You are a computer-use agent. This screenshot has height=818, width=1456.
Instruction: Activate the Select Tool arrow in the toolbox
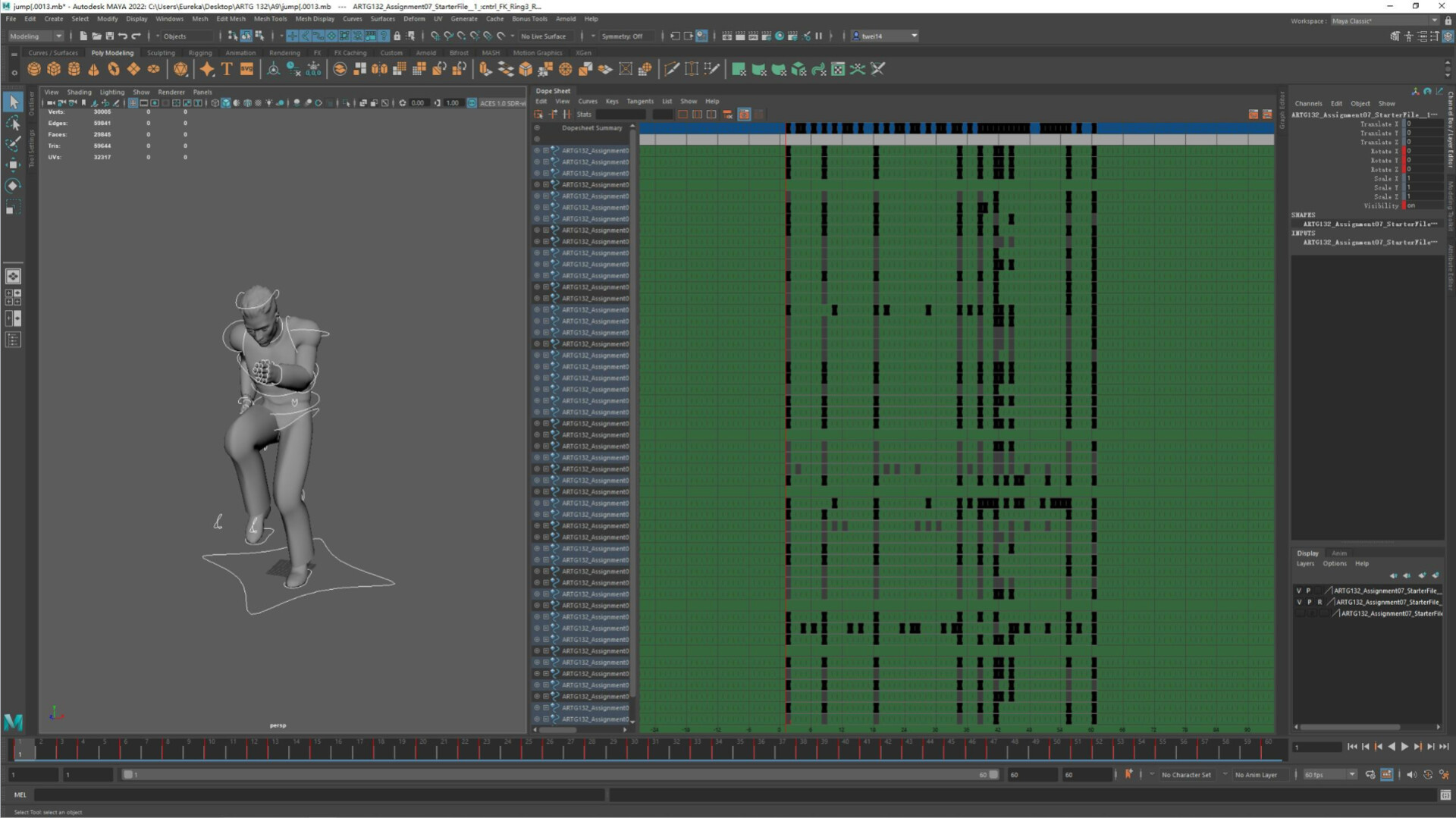[13, 101]
